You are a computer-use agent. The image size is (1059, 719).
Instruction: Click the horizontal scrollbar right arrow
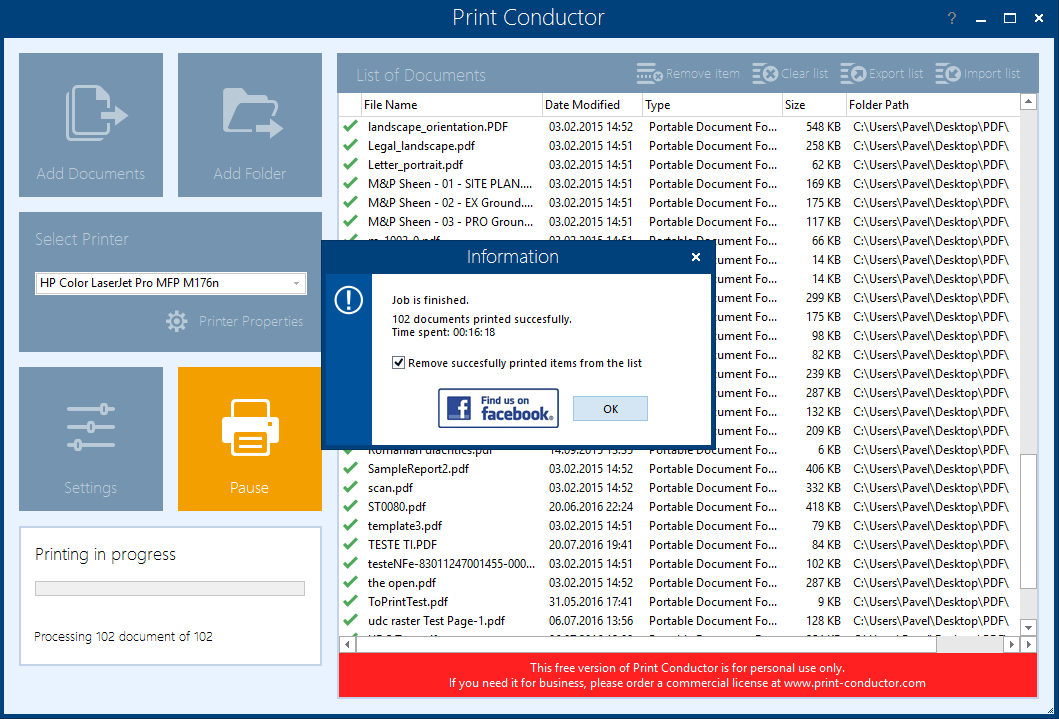(x=1011, y=644)
